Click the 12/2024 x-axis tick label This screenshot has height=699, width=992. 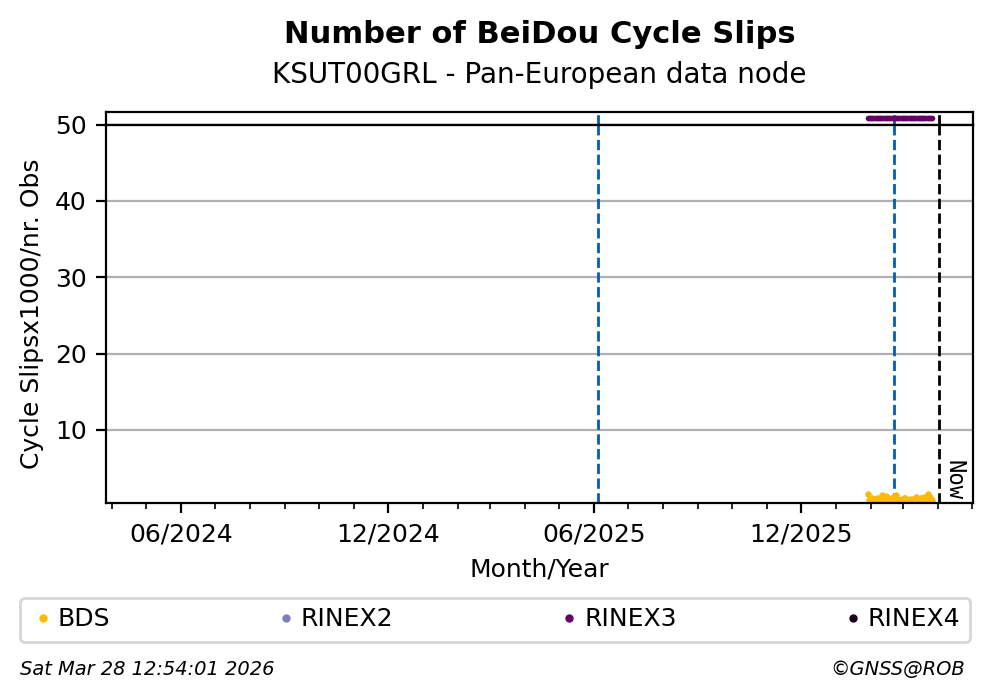388,534
